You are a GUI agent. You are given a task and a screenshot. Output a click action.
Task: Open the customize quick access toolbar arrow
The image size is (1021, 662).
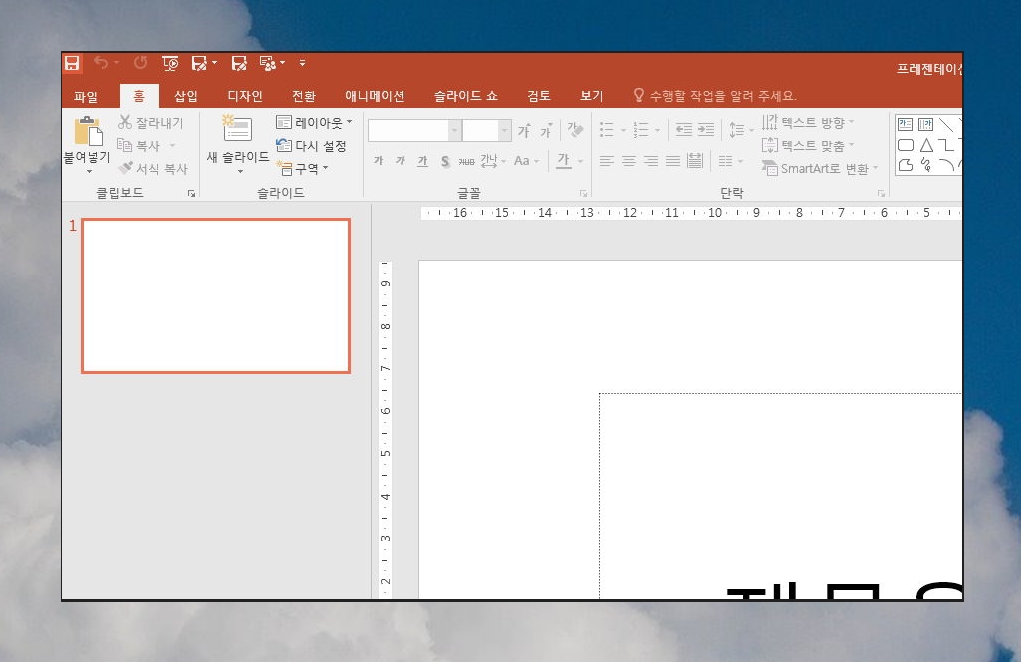point(302,63)
